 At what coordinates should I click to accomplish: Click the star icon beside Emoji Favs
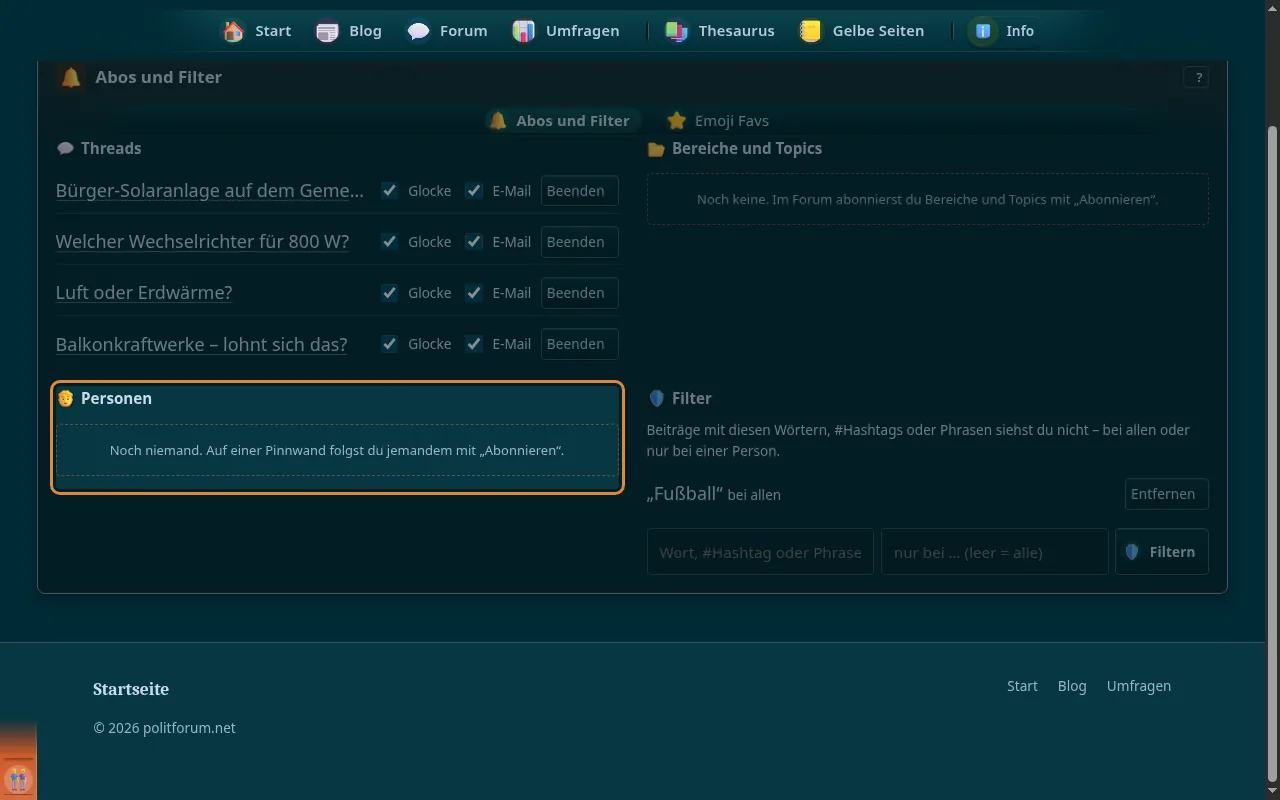pos(677,120)
